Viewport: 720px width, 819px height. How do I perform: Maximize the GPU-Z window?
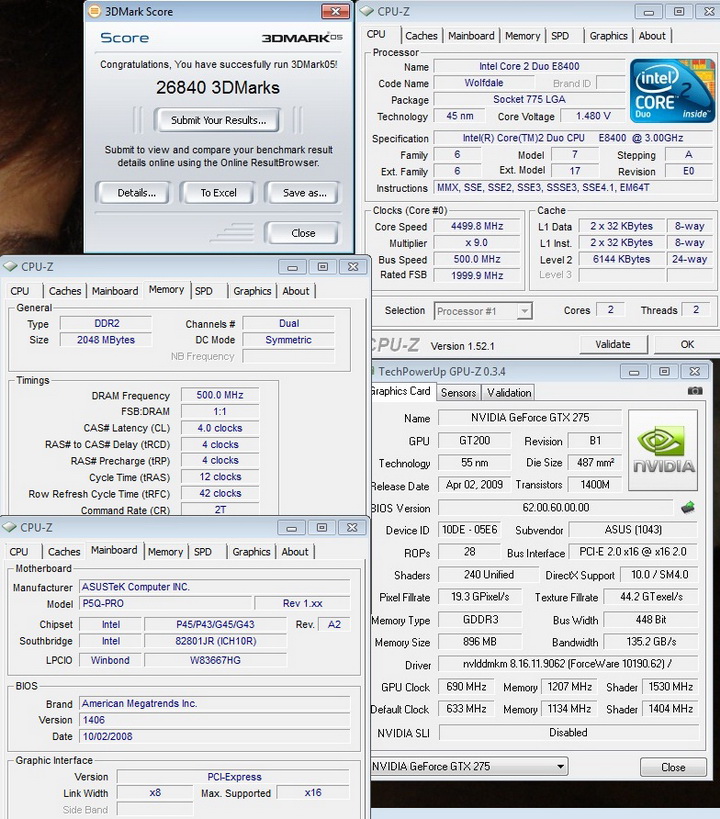pos(664,371)
